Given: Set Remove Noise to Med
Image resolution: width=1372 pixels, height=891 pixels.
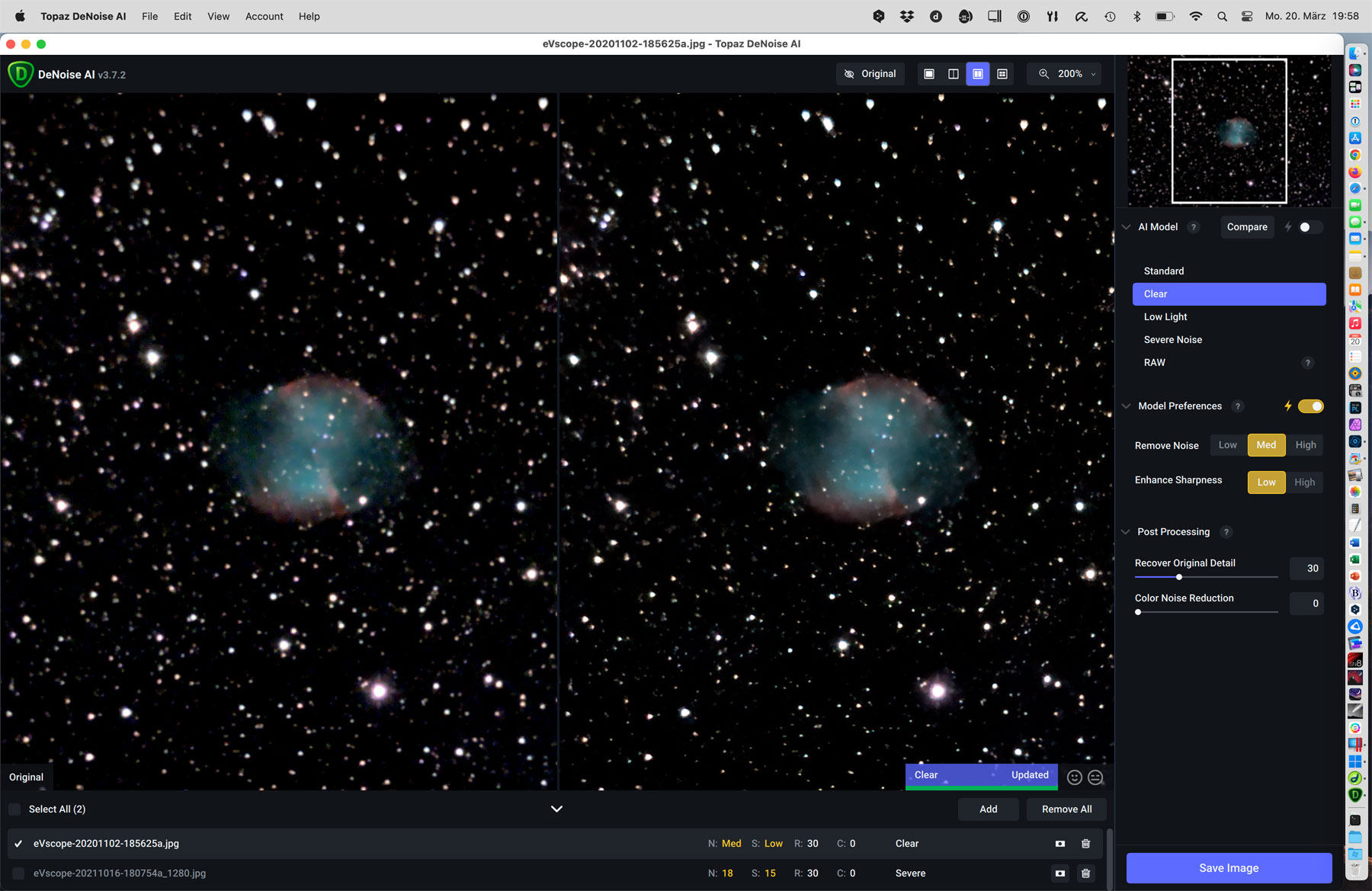Looking at the screenshot, I should (1266, 445).
